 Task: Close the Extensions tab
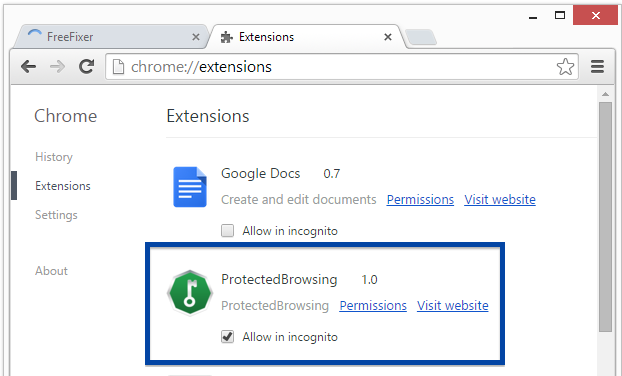tap(388, 37)
